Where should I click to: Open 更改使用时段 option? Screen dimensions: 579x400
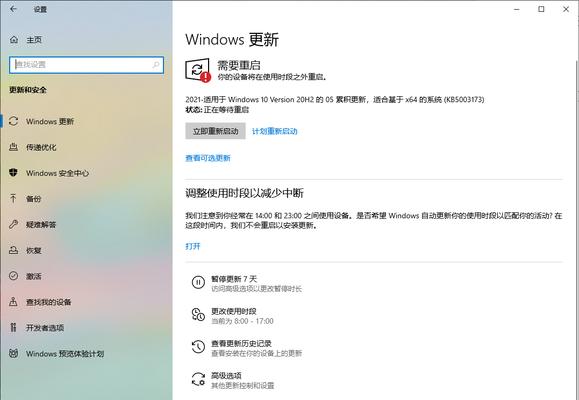pyautogui.click(x=233, y=315)
